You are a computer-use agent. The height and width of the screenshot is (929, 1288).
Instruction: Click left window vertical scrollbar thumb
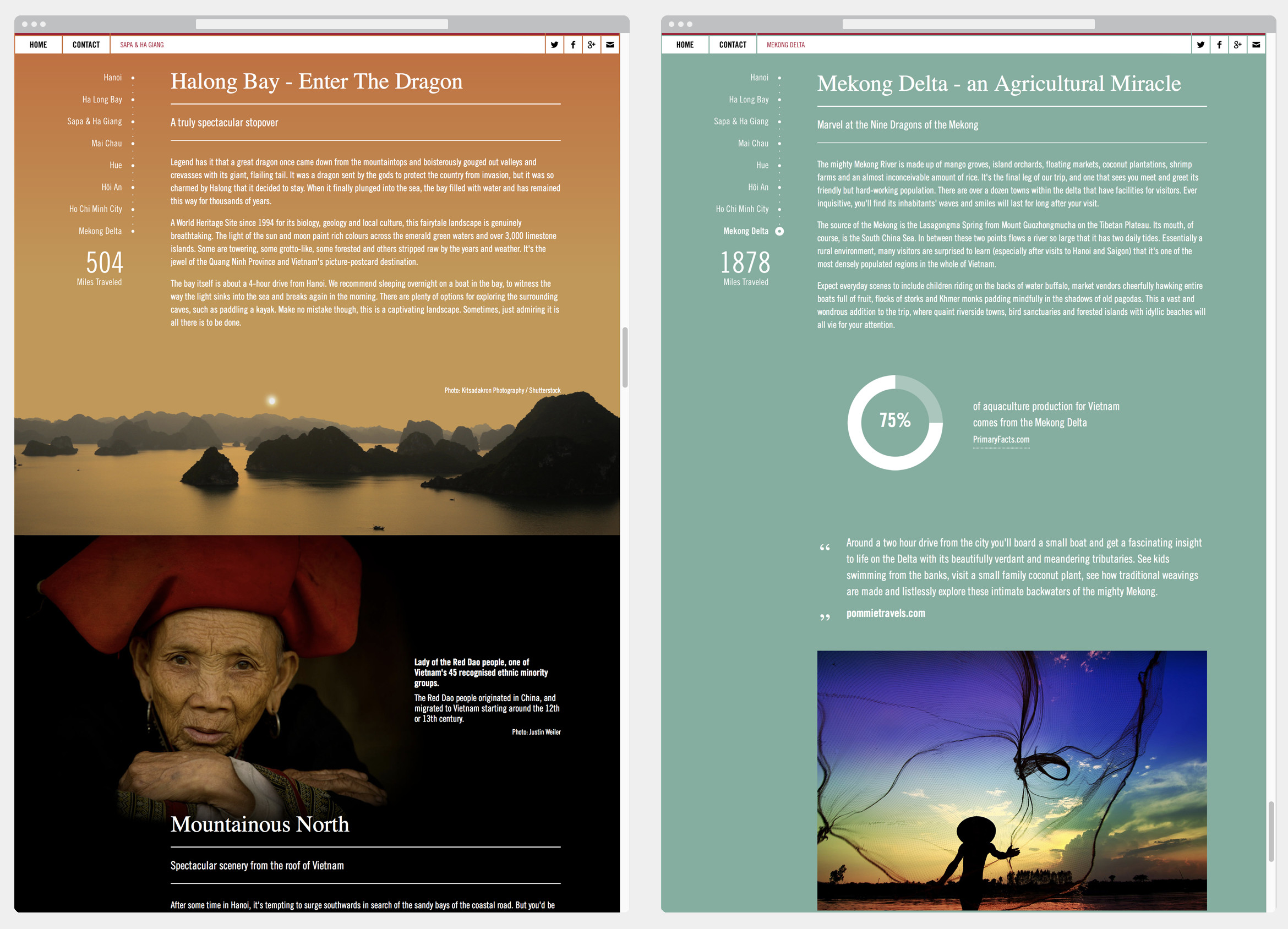pyautogui.click(x=625, y=357)
